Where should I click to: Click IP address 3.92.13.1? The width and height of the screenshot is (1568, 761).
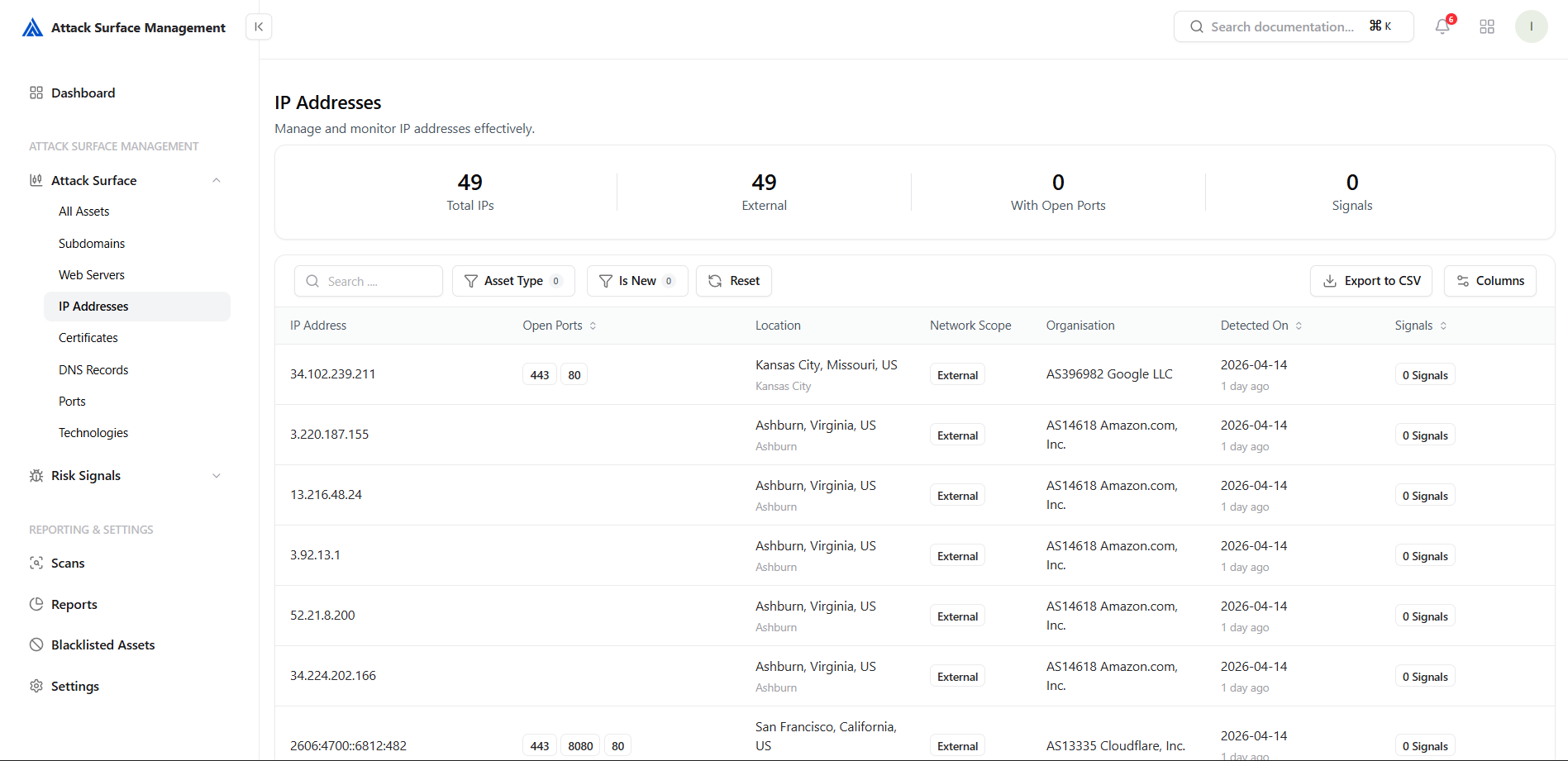(315, 555)
